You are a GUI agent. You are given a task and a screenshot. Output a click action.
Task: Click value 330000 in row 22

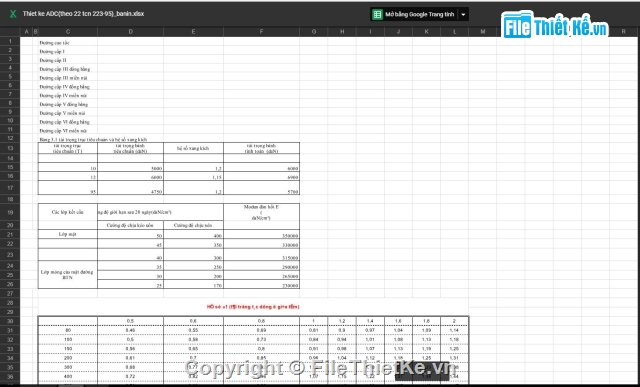290,245
